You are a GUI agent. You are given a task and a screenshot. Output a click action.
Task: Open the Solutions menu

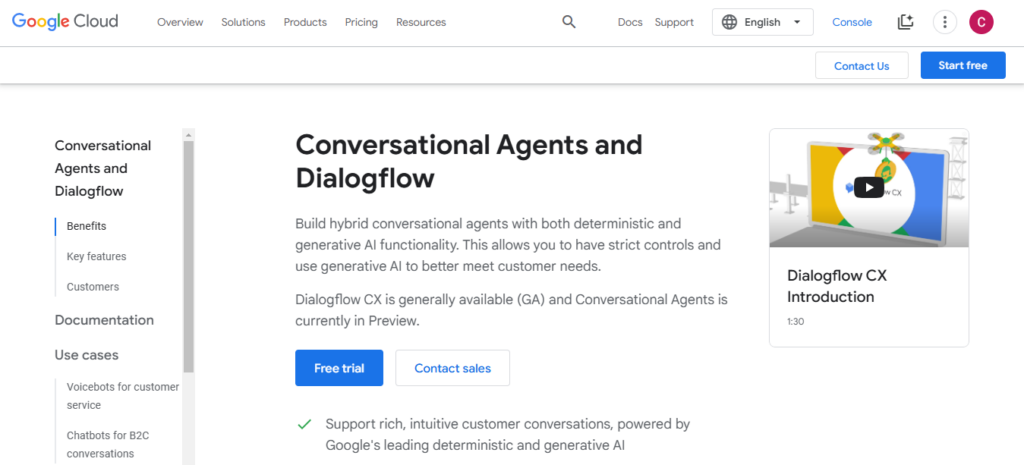pos(243,22)
